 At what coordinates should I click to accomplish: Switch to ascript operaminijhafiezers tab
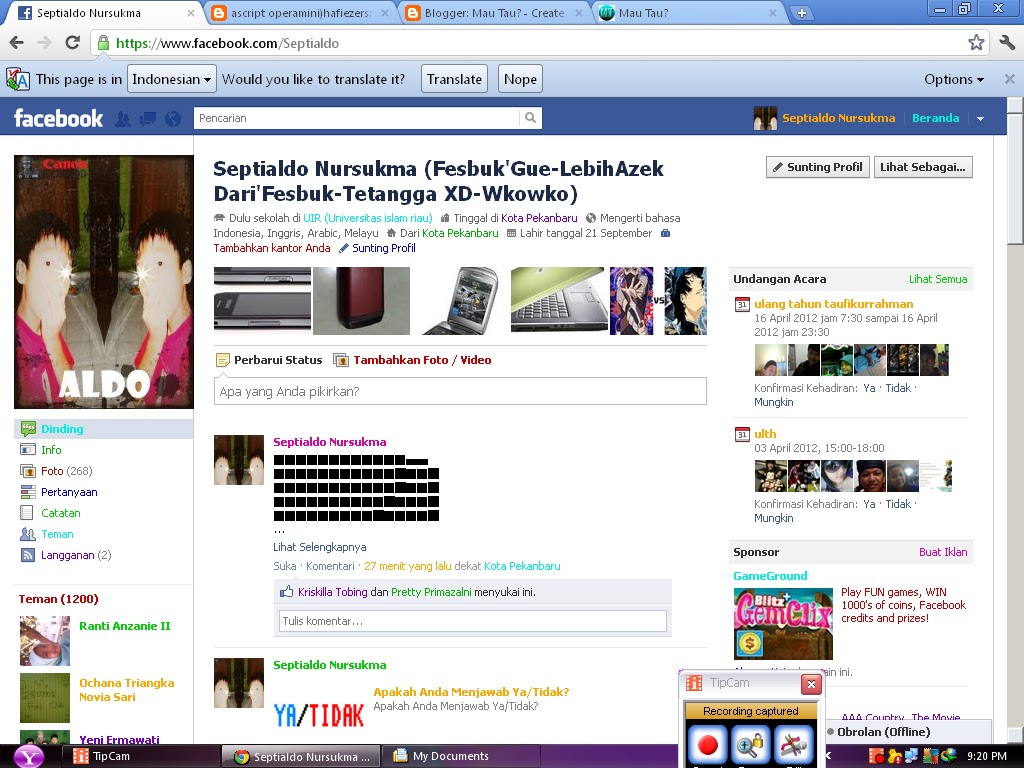(x=300, y=13)
